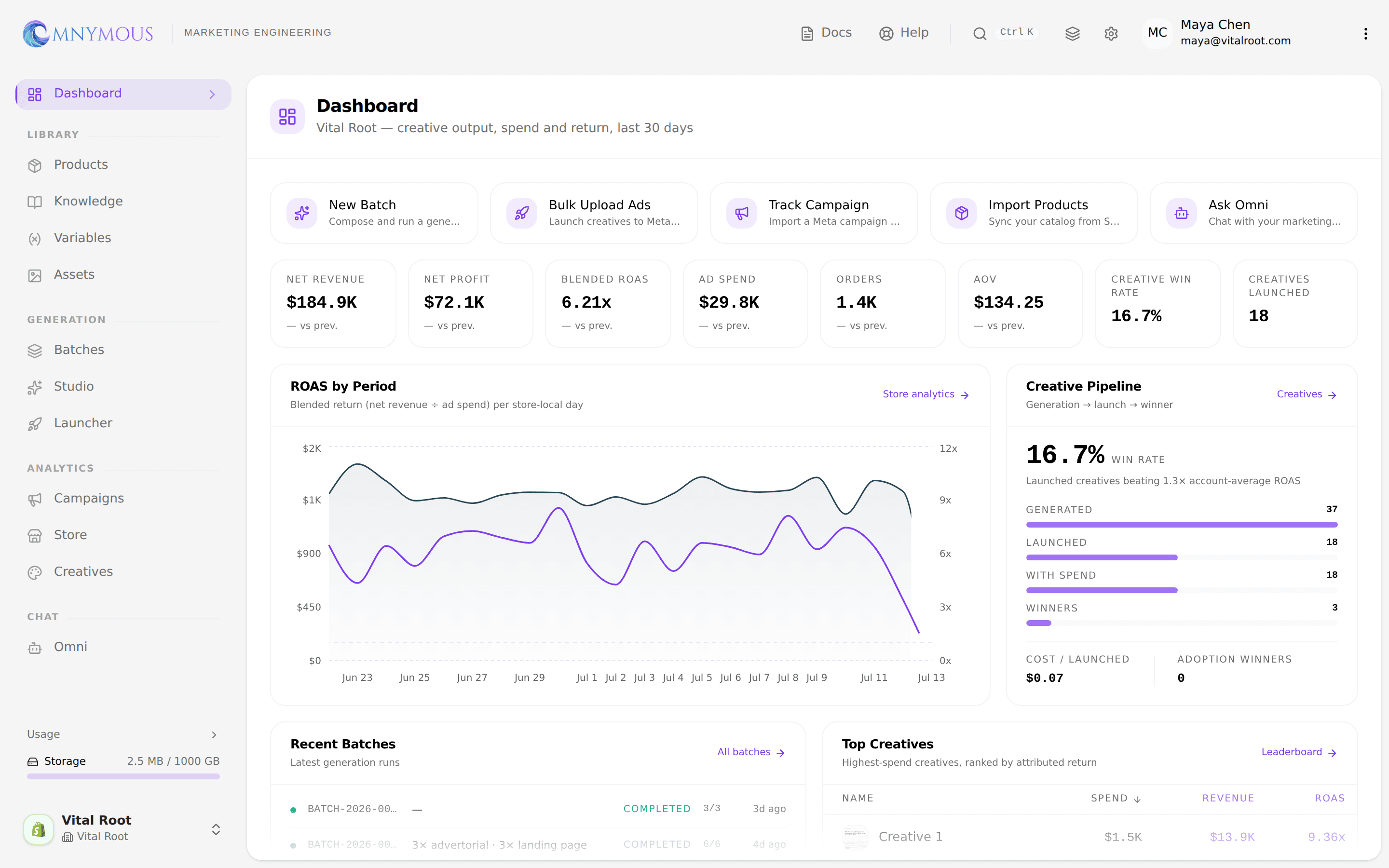Click the Knowledge book icon

tap(35, 202)
